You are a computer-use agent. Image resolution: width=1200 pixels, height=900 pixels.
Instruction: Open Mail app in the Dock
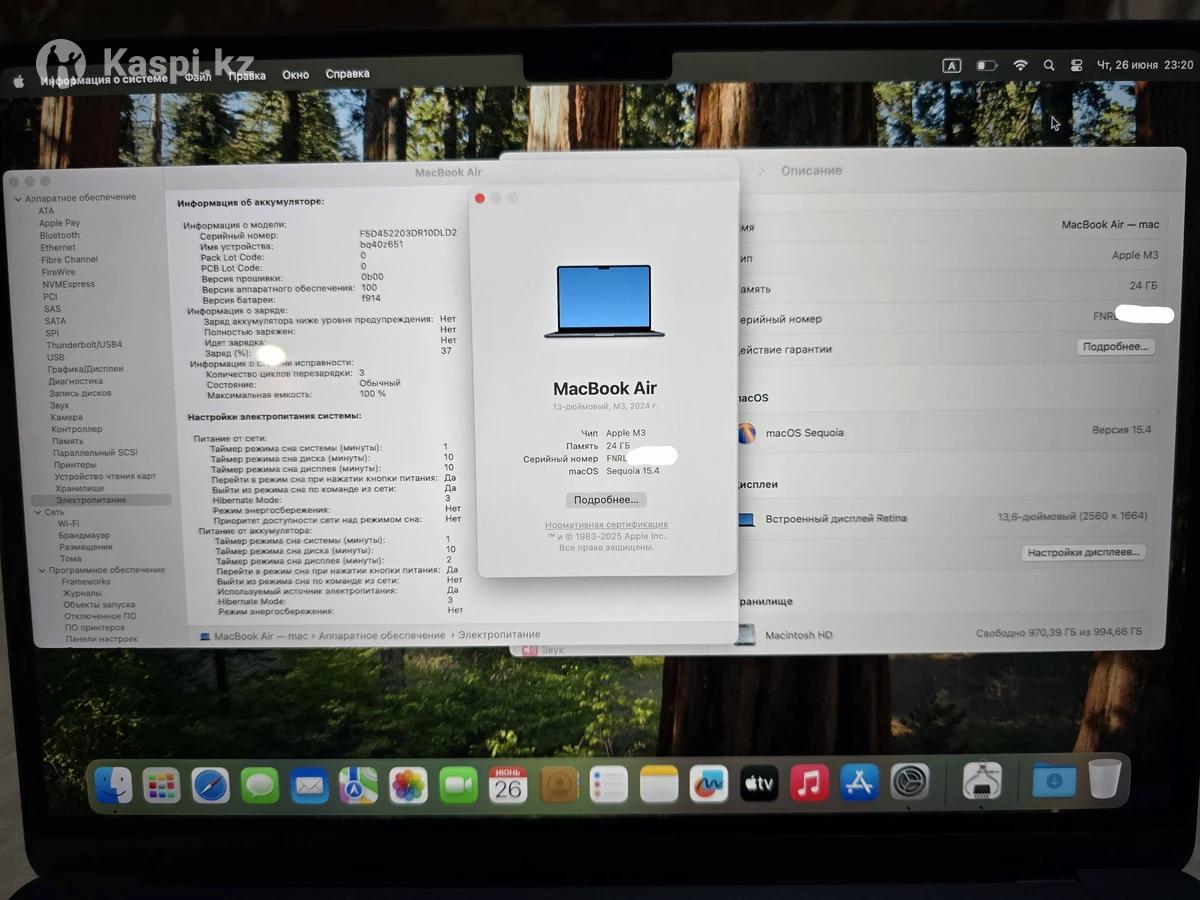click(310, 785)
